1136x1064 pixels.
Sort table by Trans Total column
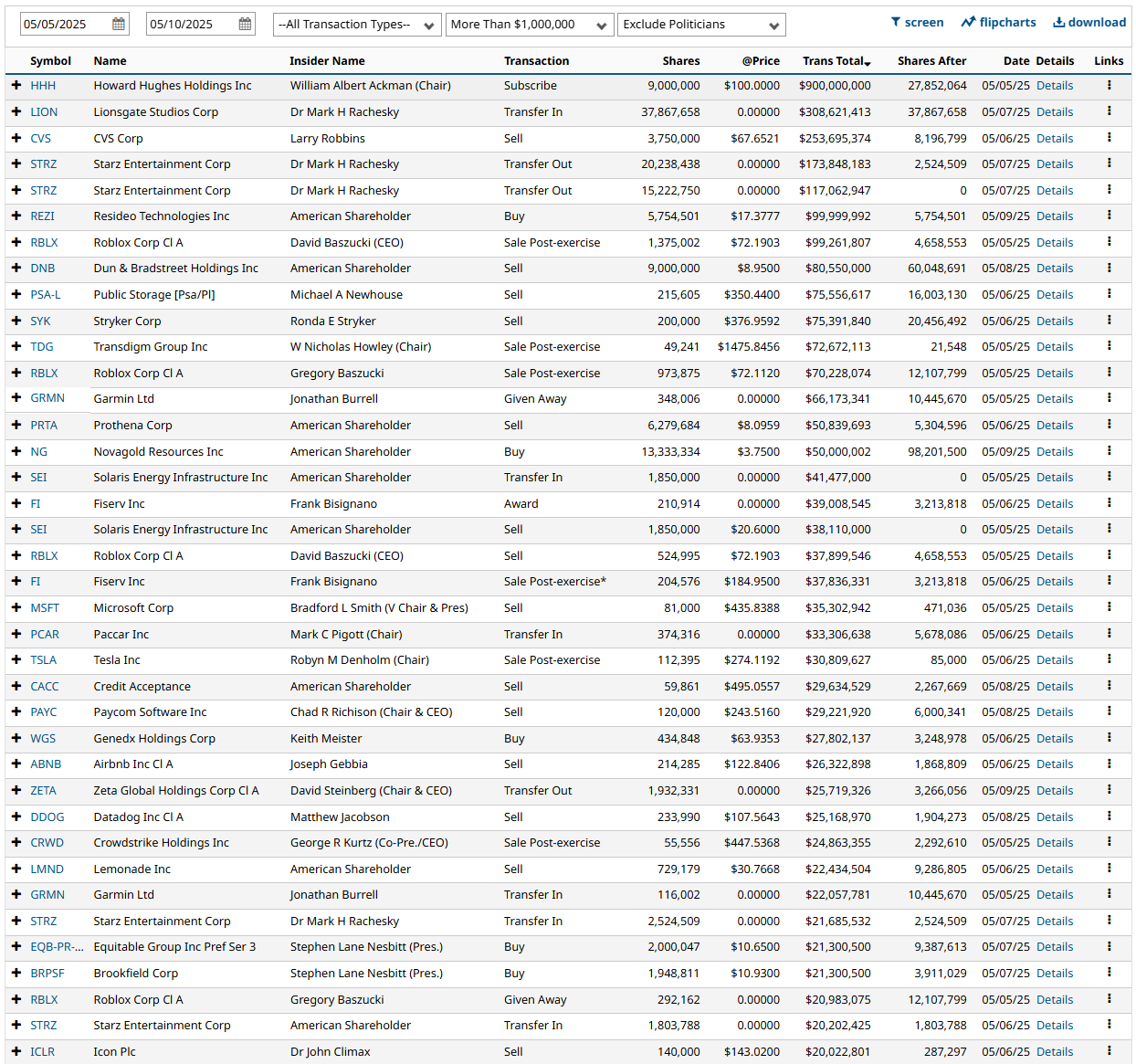pyautogui.click(x=836, y=61)
